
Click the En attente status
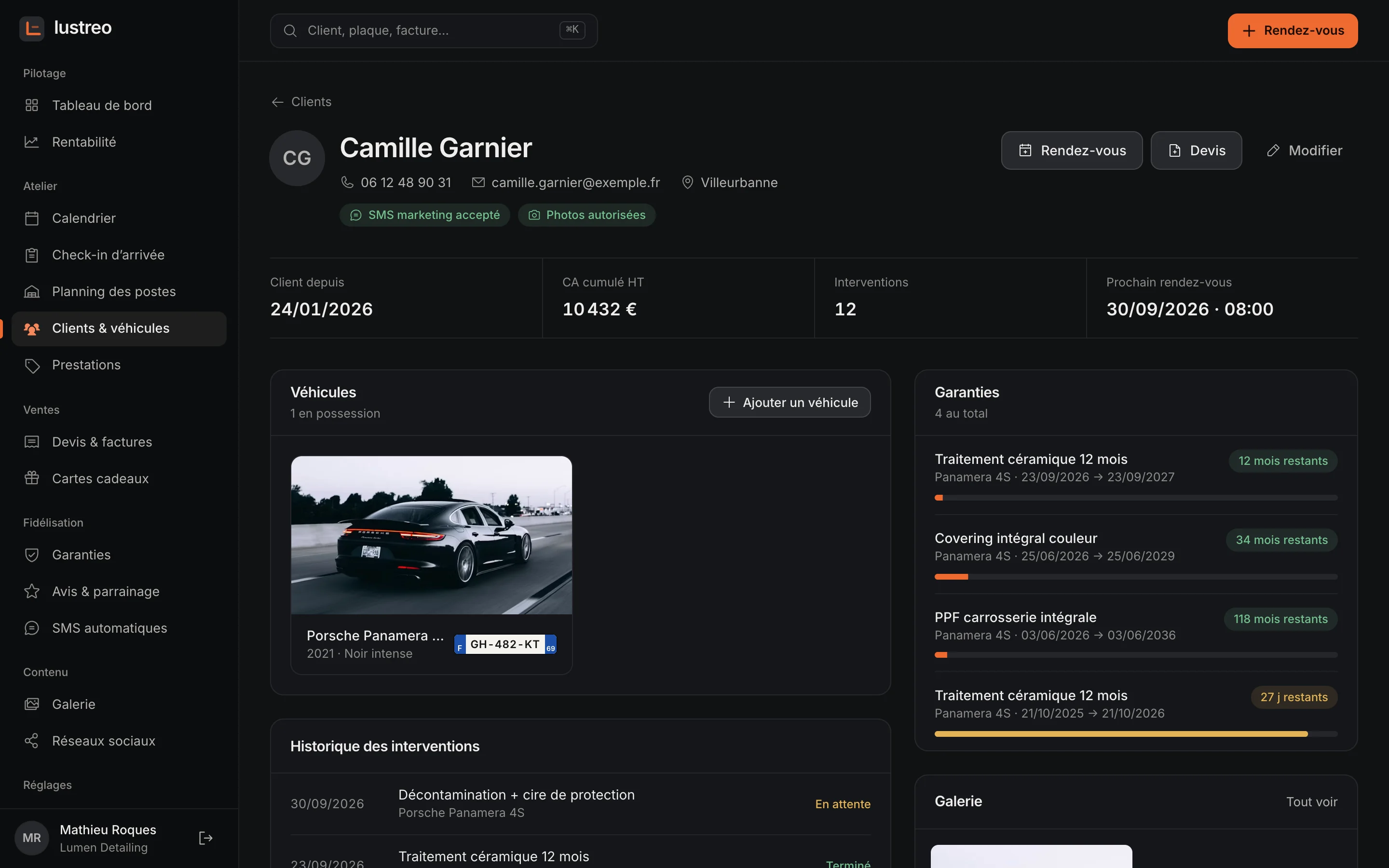(843, 804)
